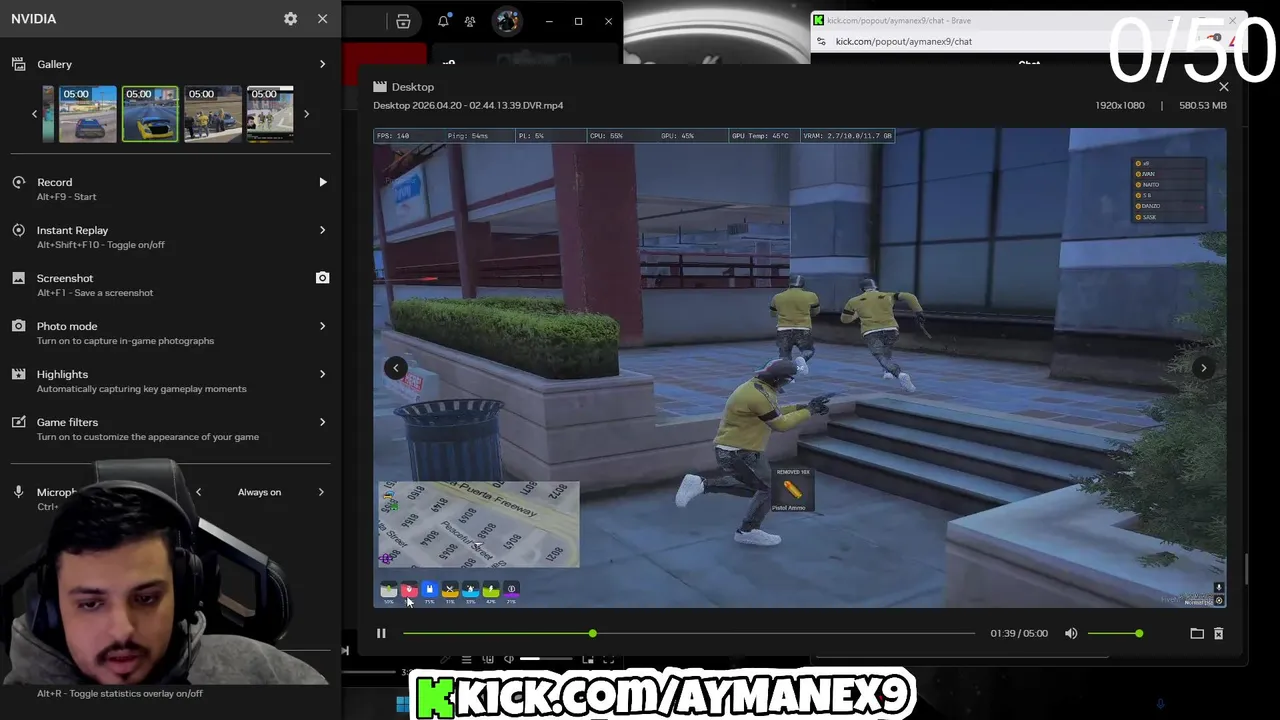Click site settings icon in Brave address bar
1280x720 pixels.
click(x=821, y=42)
